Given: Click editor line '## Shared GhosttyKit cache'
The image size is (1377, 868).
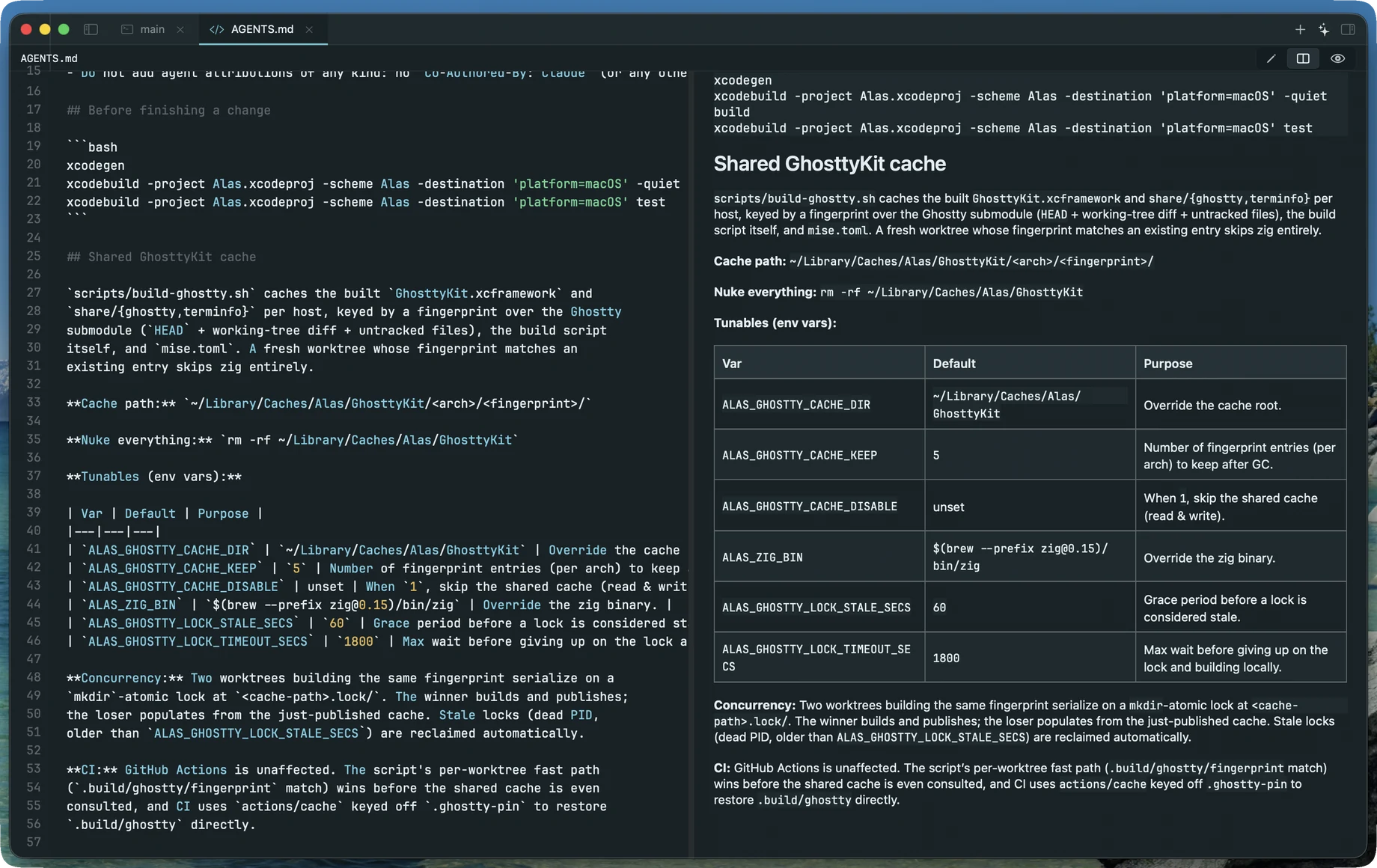Looking at the screenshot, I should pos(161,257).
